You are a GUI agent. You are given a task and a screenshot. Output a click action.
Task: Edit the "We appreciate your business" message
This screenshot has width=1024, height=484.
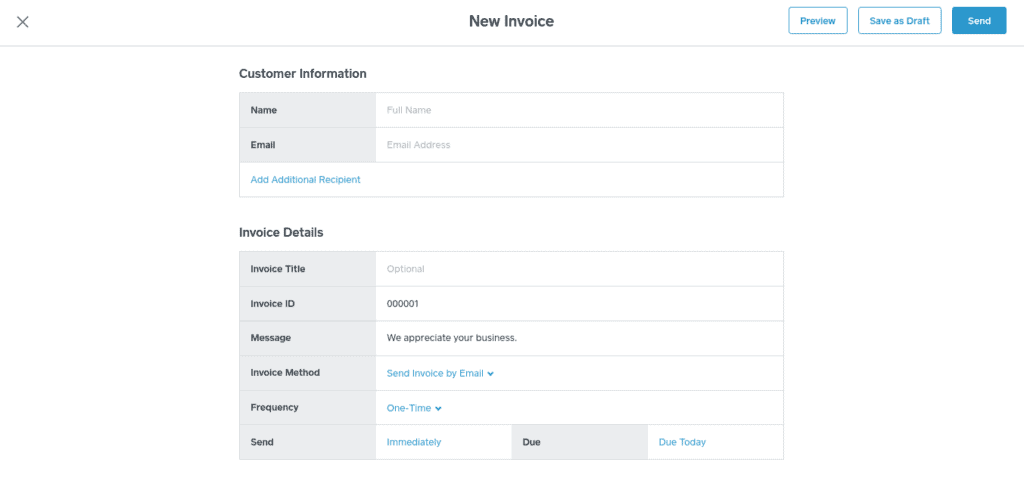[578, 338]
